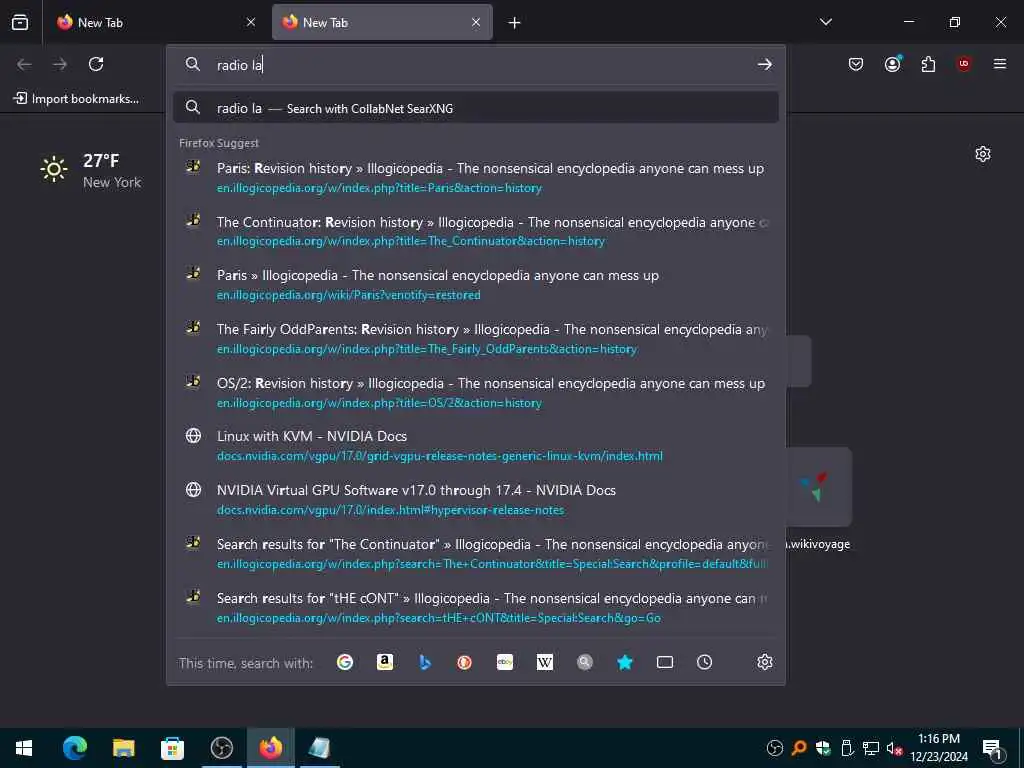Search this time with DuckDuckGo

[x=465, y=662]
